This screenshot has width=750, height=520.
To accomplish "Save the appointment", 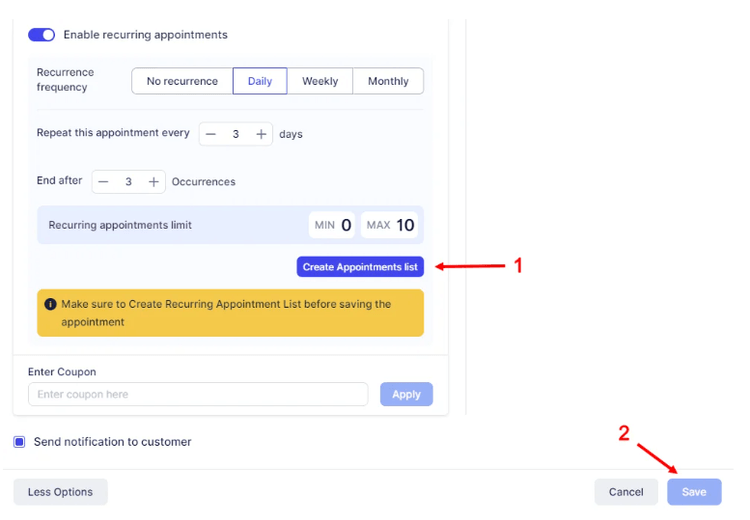I will [x=694, y=492].
